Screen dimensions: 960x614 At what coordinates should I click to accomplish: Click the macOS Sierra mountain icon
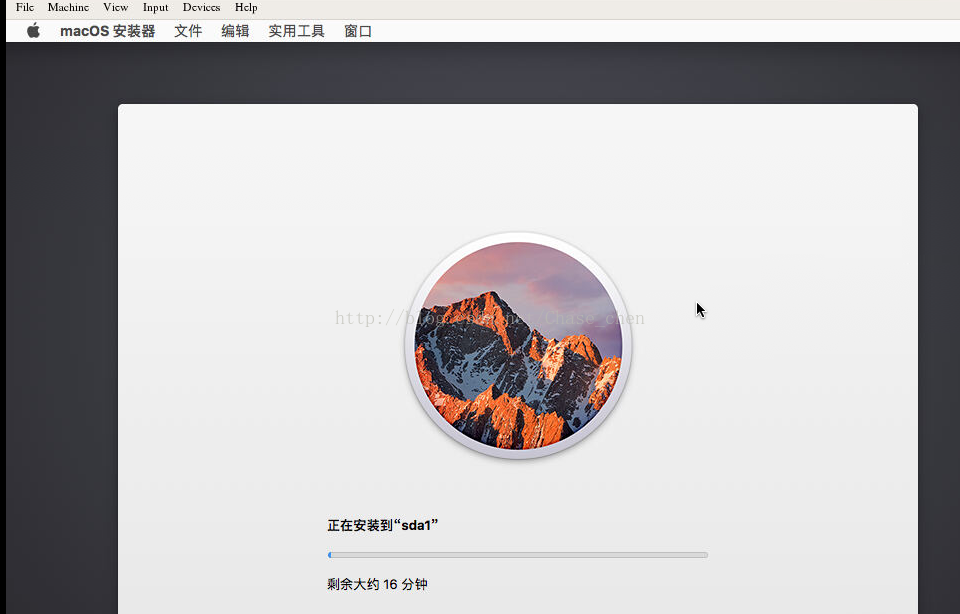[x=518, y=345]
